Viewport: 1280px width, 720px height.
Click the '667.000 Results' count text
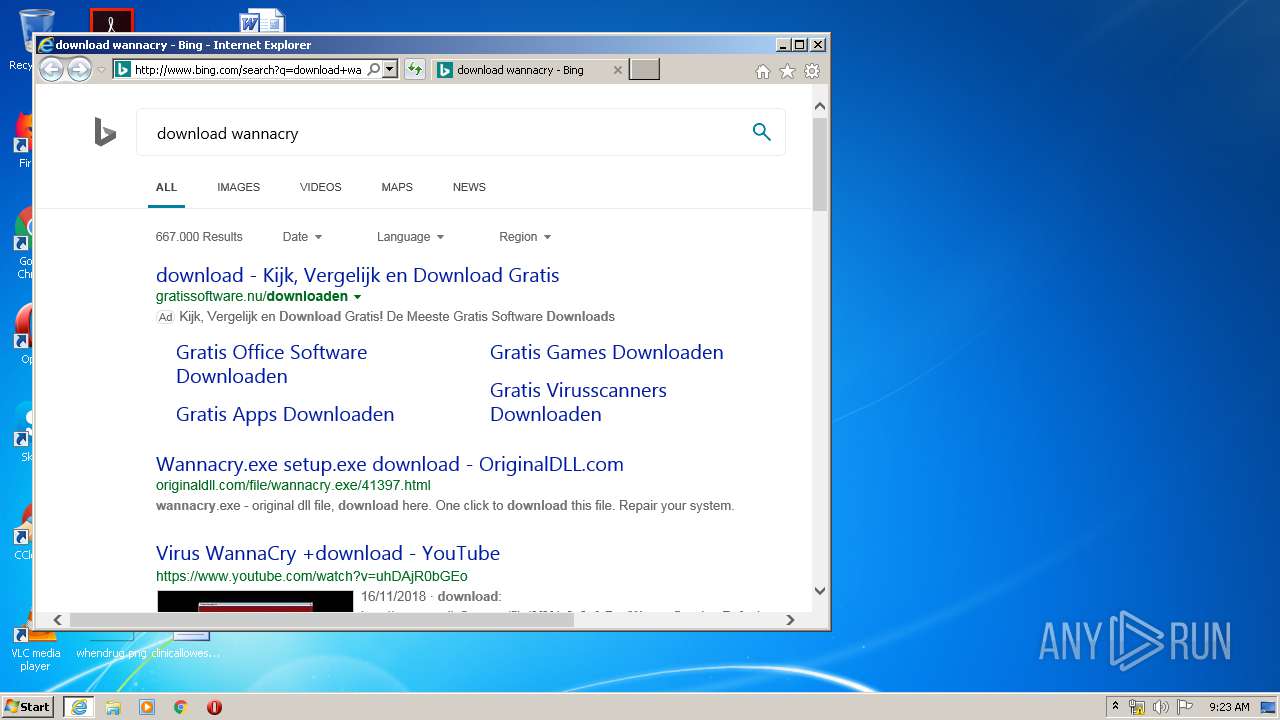coord(199,237)
